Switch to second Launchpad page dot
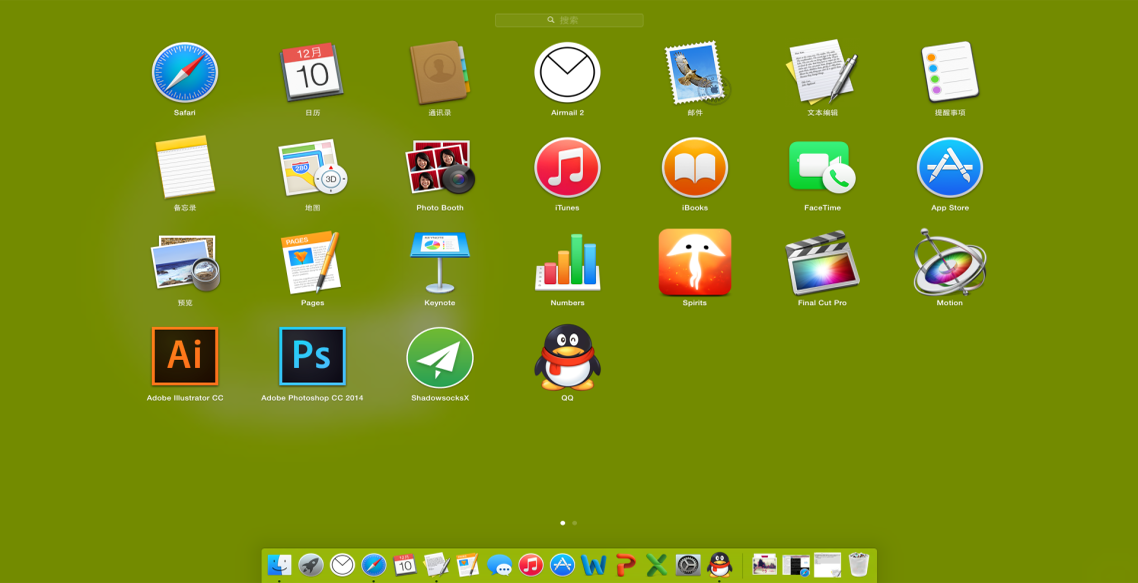The image size is (1138, 583). pos(575,523)
